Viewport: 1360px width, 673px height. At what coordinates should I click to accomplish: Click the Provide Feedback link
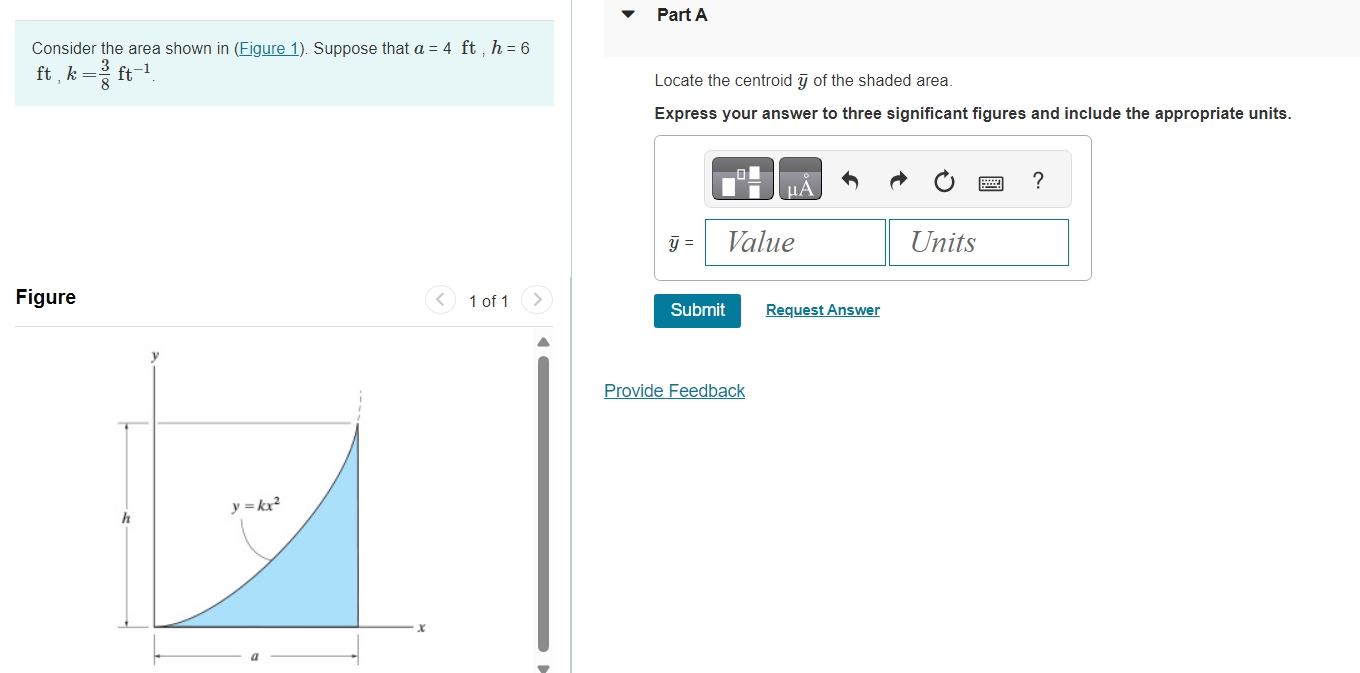pos(674,391)
